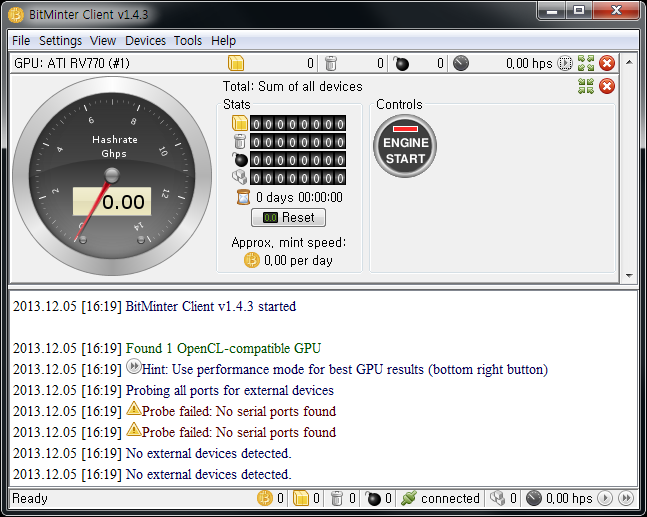The height and width of the screenshot is (517, 647).
Task: Click '0,00 hps' value in GPU row
Action: [529, 63]
